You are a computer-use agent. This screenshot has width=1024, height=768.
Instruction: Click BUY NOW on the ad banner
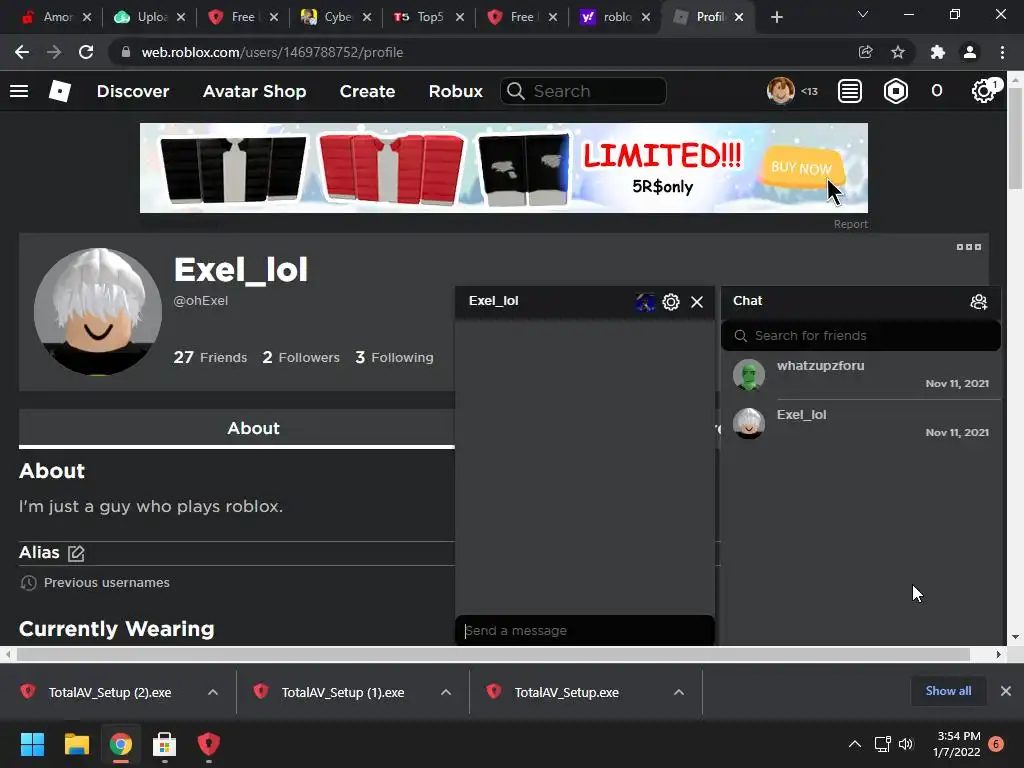point(801,168)
